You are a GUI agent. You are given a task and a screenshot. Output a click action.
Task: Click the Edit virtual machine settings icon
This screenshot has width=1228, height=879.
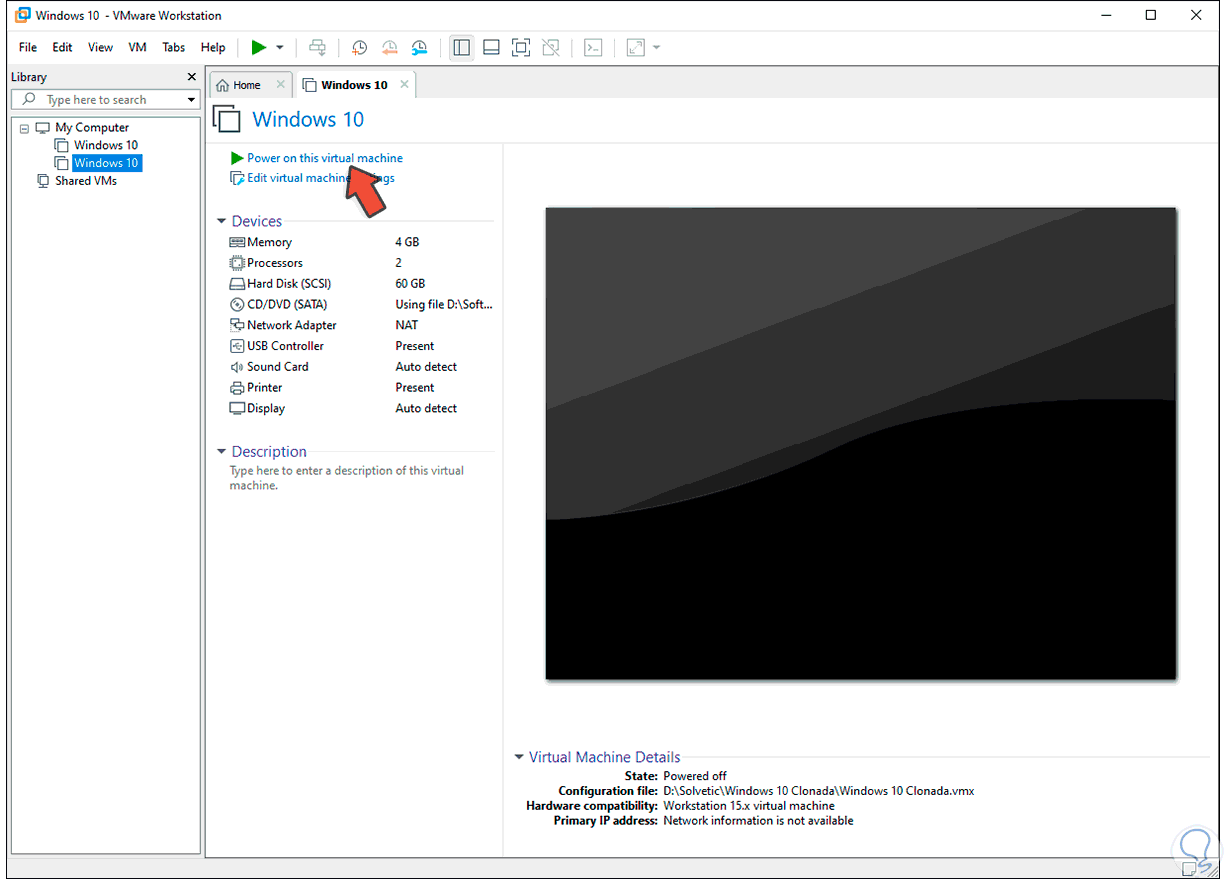coord(237,178)
